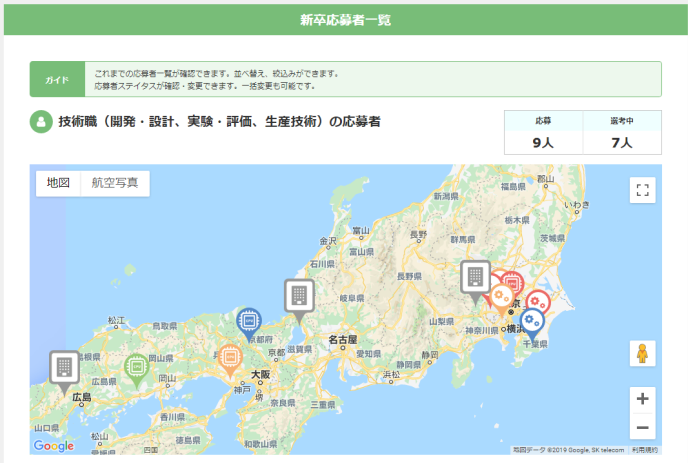Click the orange gear pin over Tokyo

point(502,298)
